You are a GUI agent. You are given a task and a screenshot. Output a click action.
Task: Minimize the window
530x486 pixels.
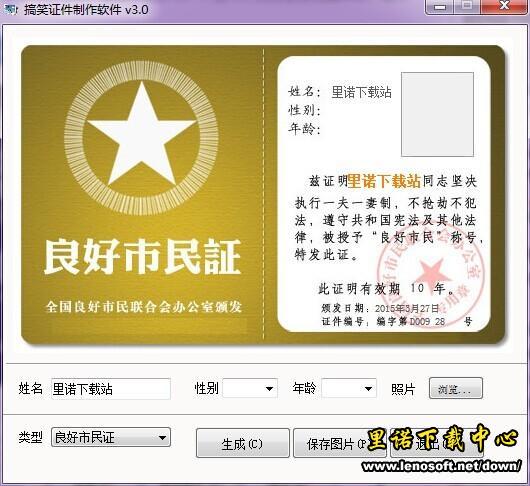pos(439,7)
